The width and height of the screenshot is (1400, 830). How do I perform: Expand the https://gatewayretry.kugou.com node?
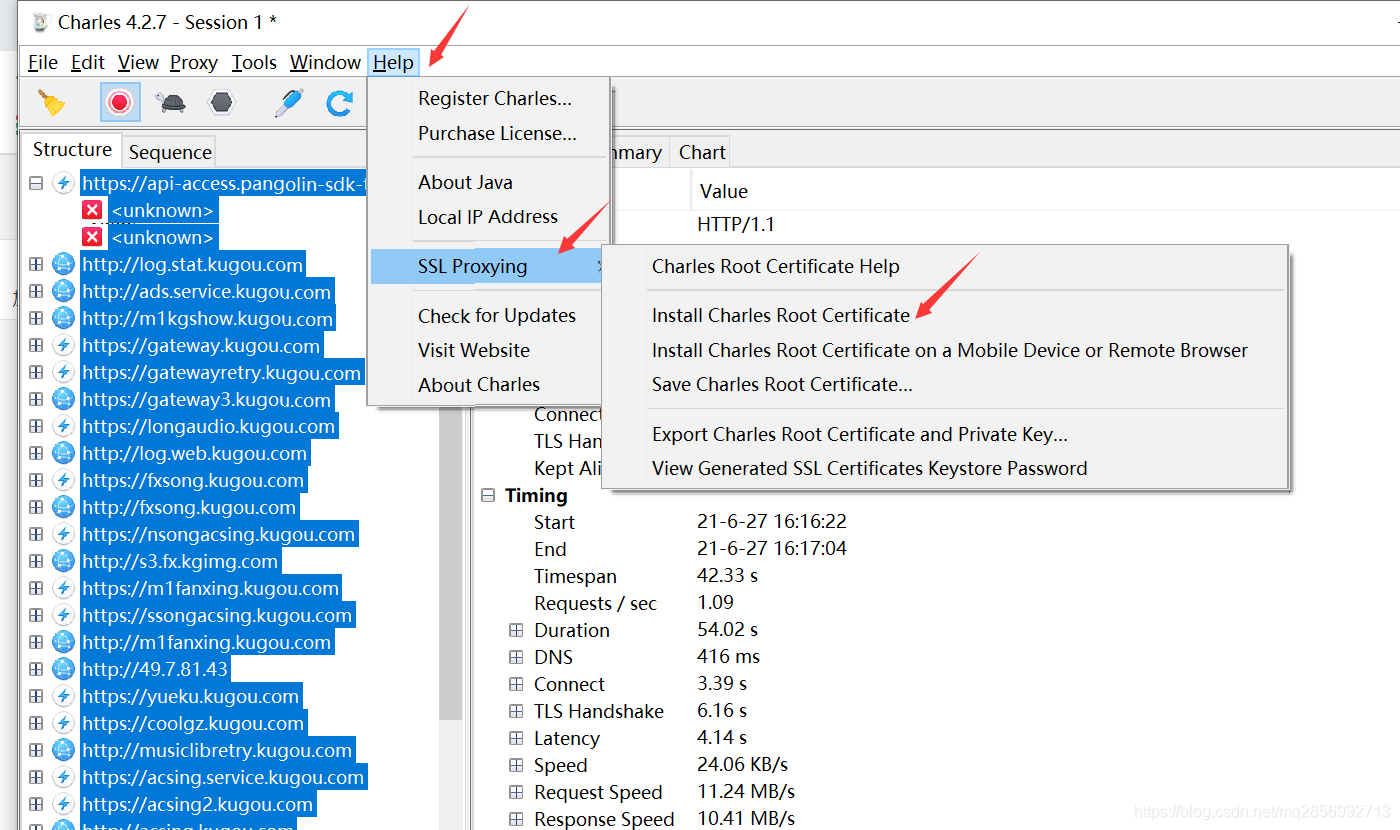pyautogui.click(x=36, y=372)
